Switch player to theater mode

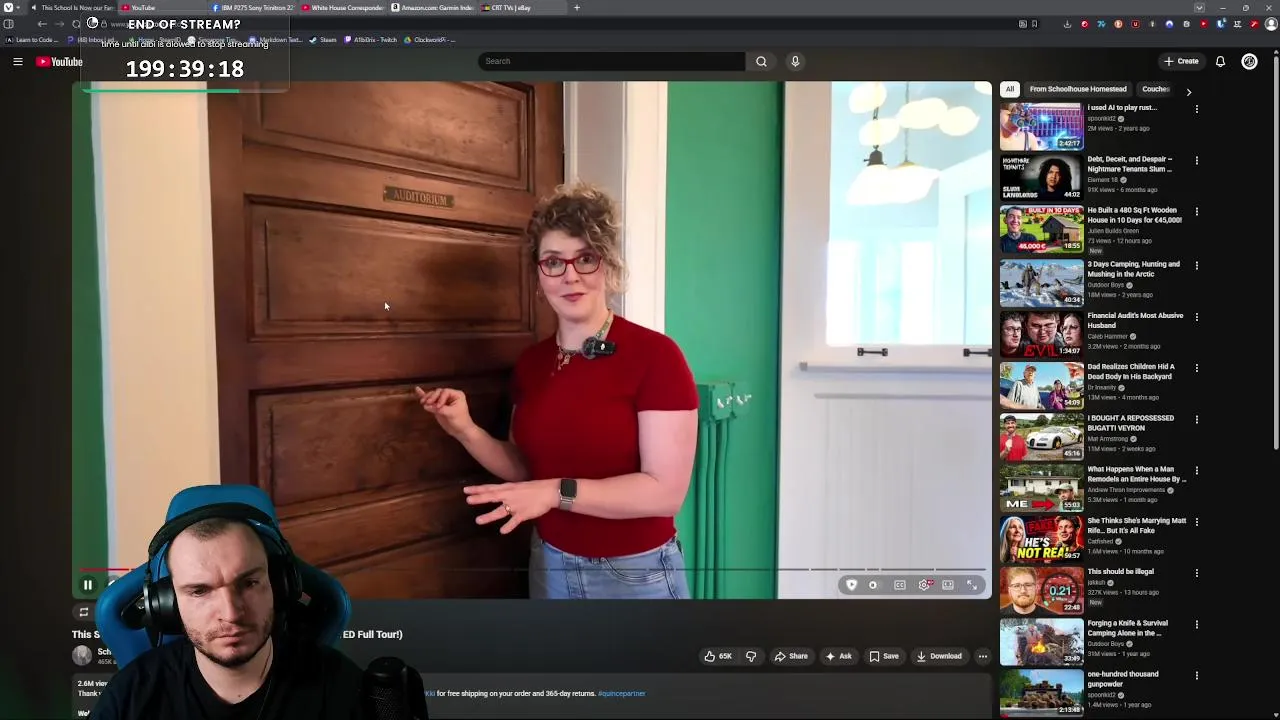tap(948, 585)
